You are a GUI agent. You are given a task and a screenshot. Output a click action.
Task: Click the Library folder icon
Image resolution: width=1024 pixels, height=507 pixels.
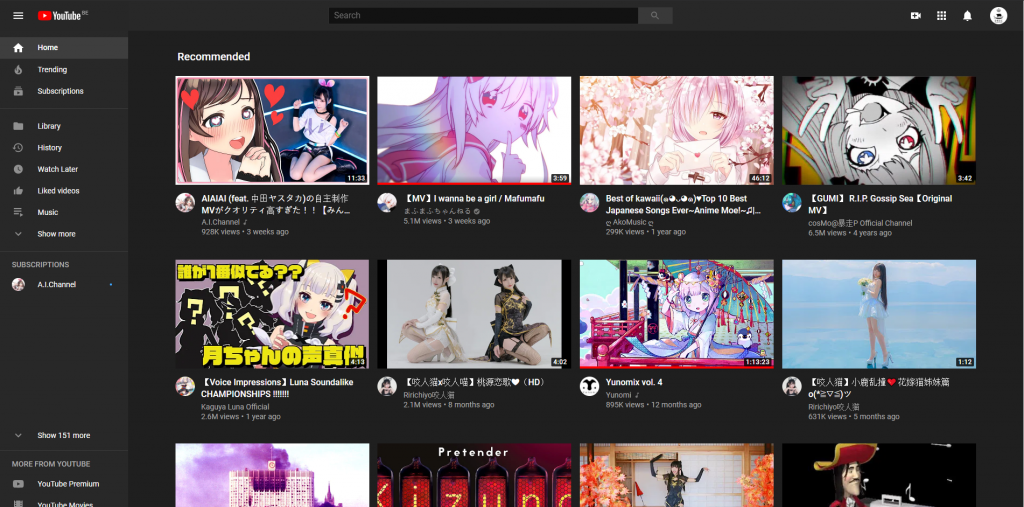[18, 126]
